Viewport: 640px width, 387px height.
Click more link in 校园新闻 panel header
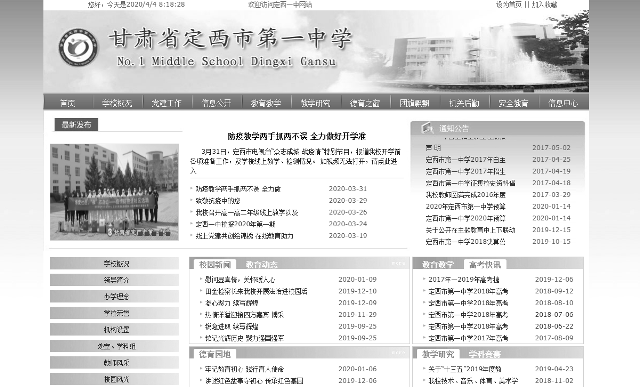tap(398, 264)
